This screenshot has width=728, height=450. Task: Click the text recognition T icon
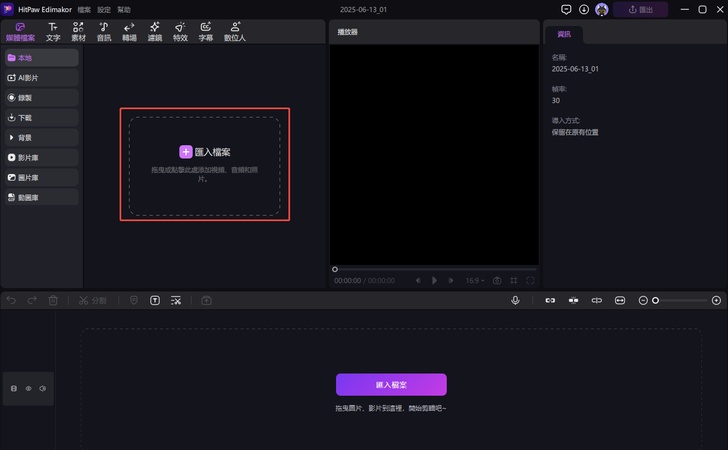[x=155, y=300]
